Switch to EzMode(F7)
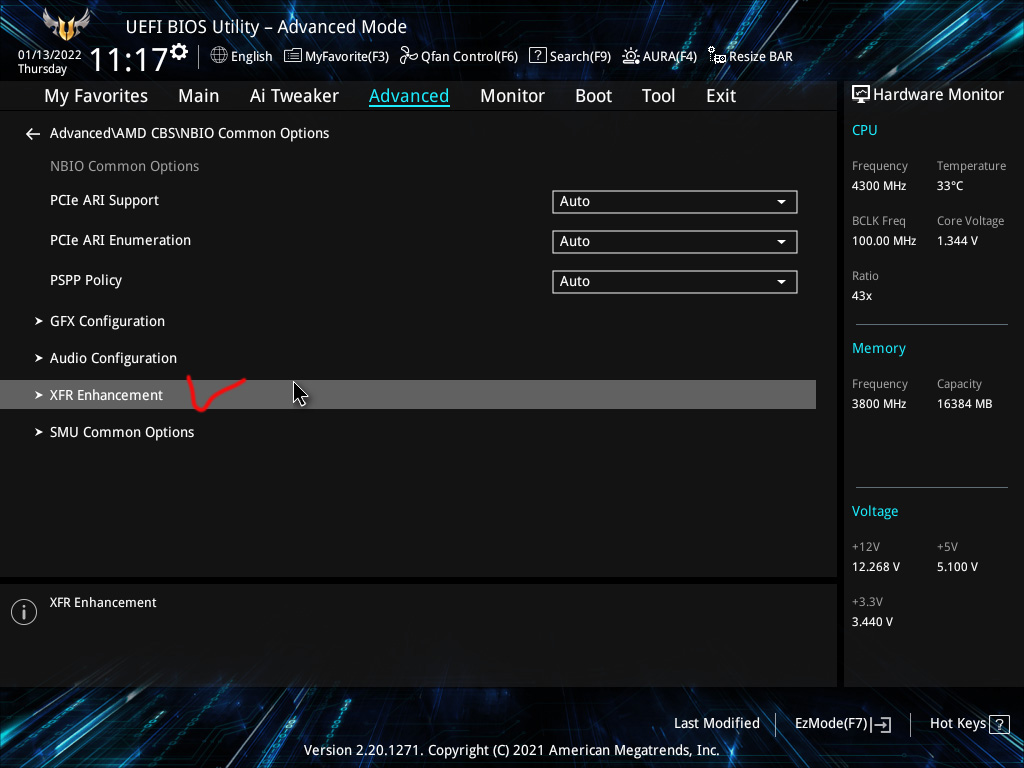Image resolution: width=1024 pixels, height=768 pixels. click(x=842, y=724)
